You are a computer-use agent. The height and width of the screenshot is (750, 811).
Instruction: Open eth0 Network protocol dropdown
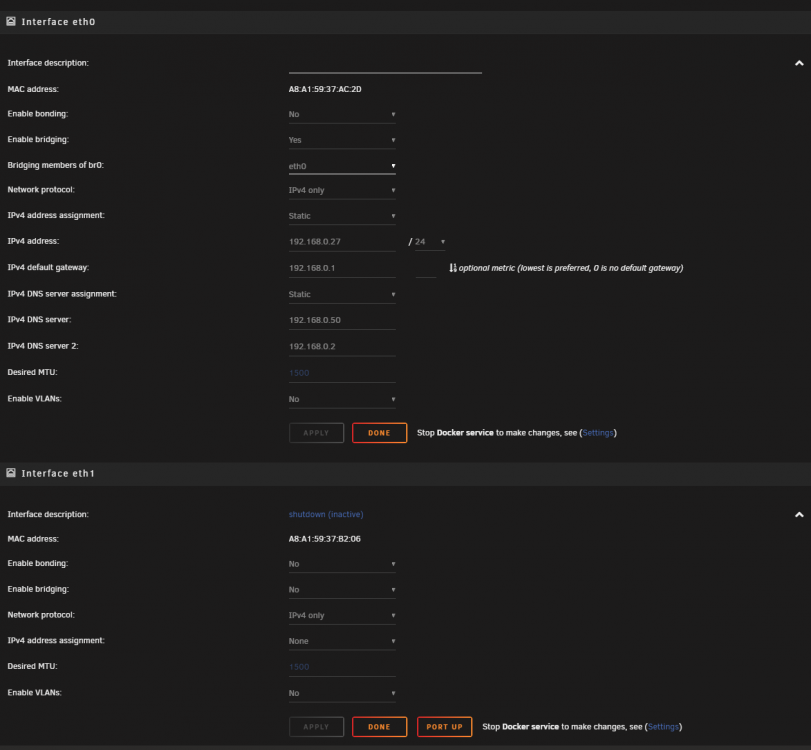click(342, 190)
